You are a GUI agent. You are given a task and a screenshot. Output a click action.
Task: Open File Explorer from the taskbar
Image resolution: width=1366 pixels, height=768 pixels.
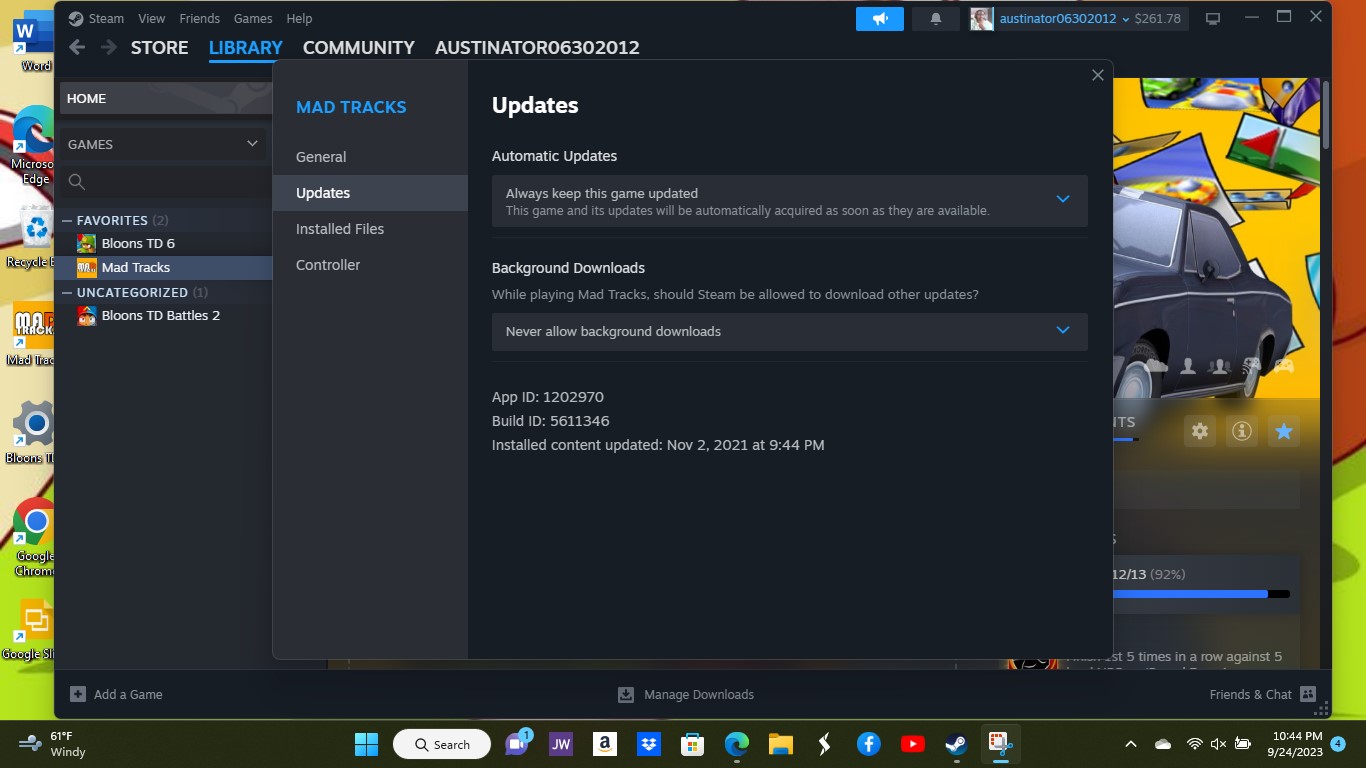point(780,744)
